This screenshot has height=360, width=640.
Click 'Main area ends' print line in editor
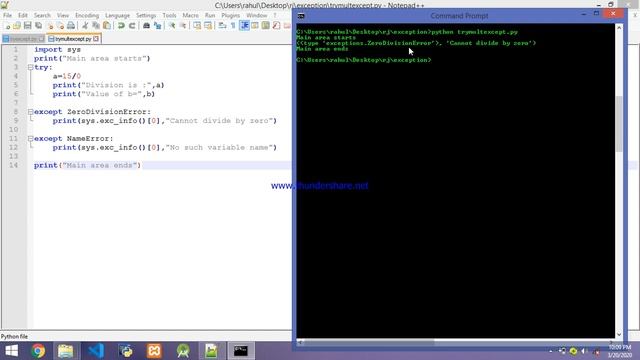pos(87,165)
